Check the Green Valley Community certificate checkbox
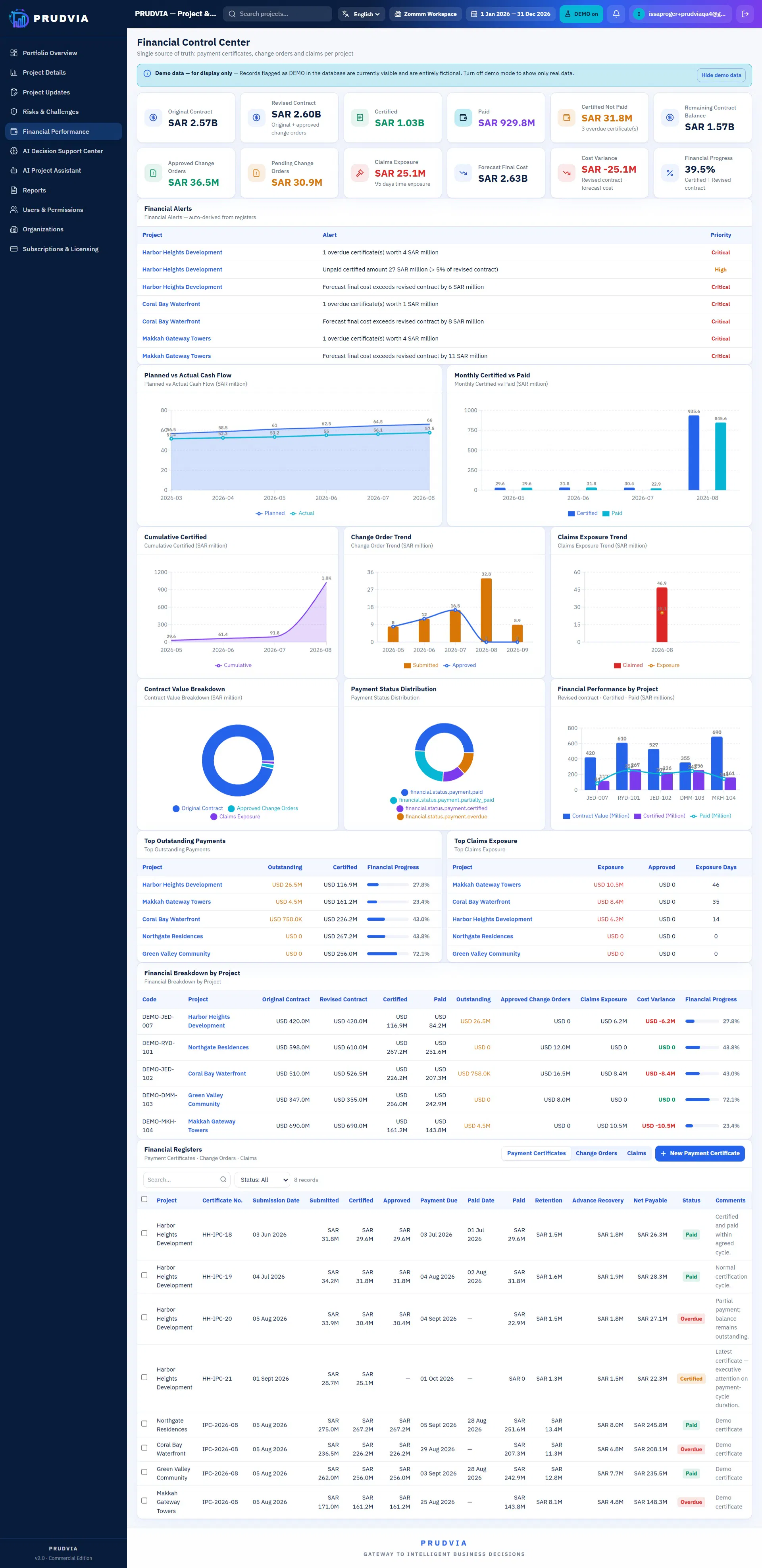762x1568 pixels. (x=144, y=1472)
